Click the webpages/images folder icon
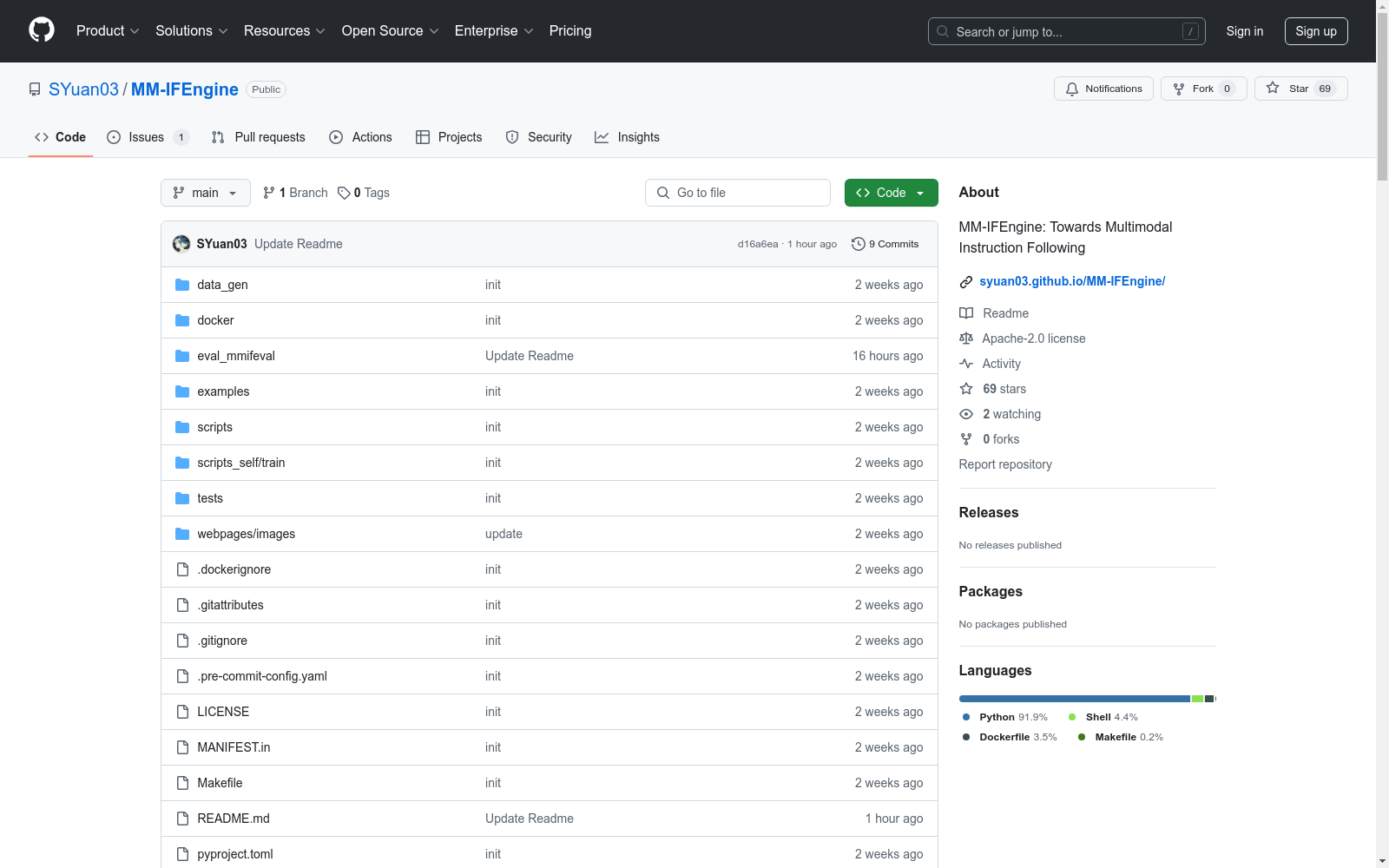The width and height of the screenshot is (1389, 868). [x=182, y=534]
